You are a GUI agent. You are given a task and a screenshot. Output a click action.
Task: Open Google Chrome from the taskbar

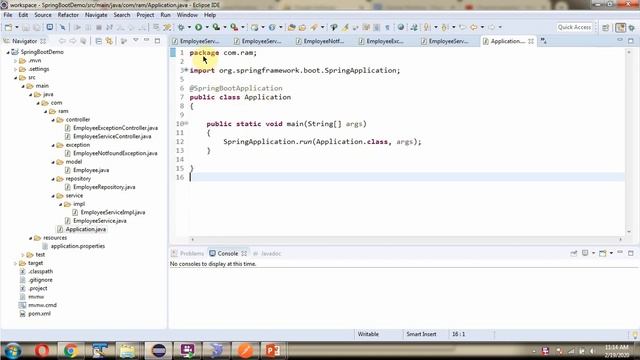click(x=71, y=351)
